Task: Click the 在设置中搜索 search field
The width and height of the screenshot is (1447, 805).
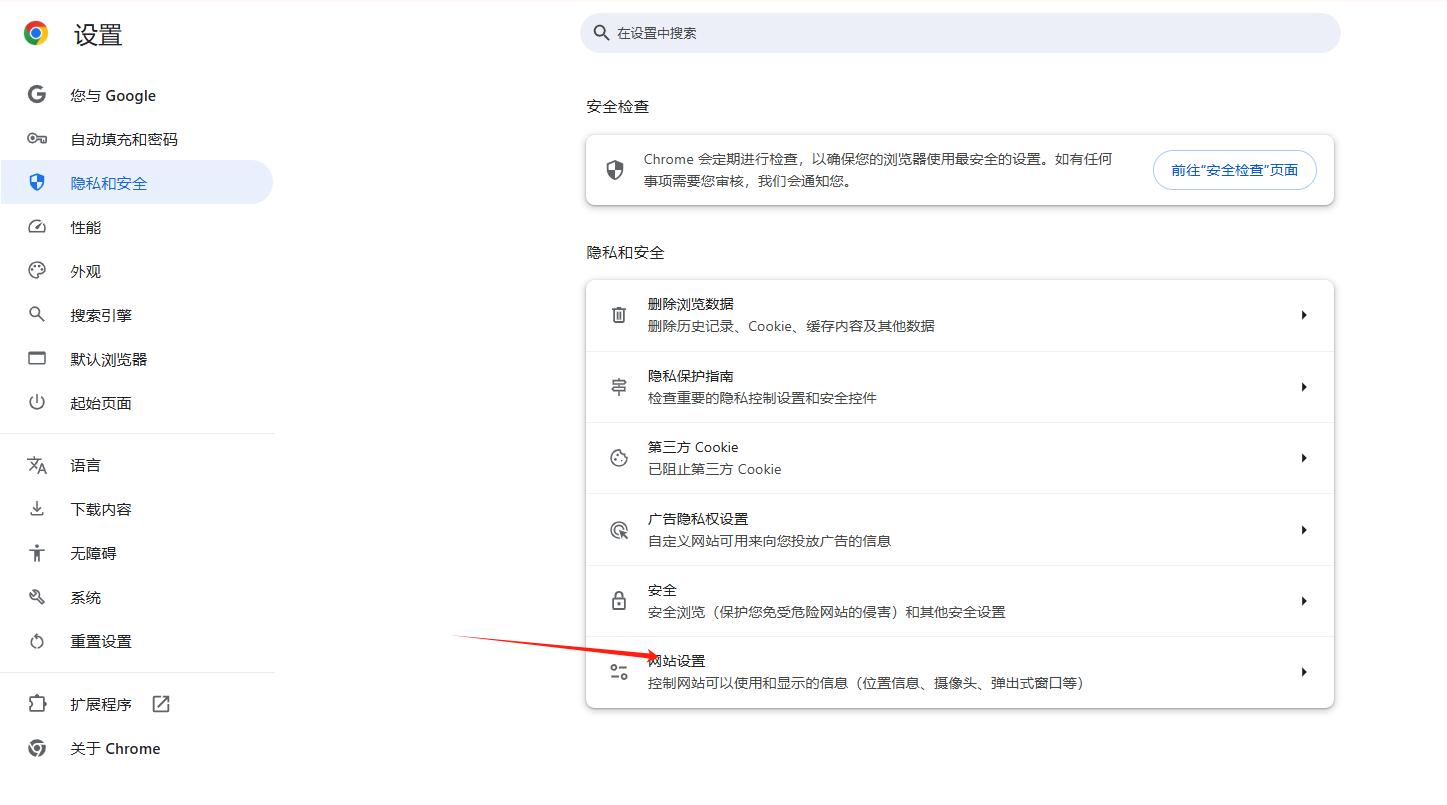Action: tap(960, 33)
